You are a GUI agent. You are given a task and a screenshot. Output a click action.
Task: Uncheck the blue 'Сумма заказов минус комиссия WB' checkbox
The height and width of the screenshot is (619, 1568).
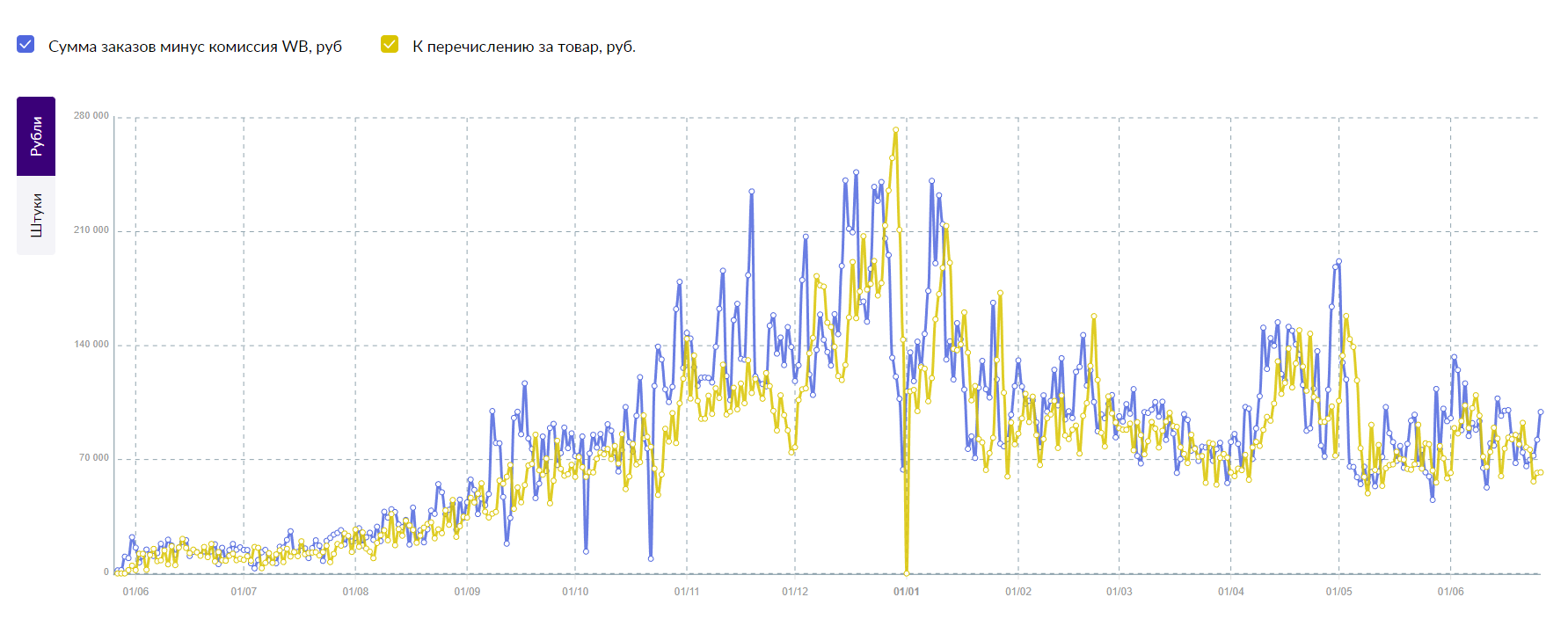(x=26, y=44)
